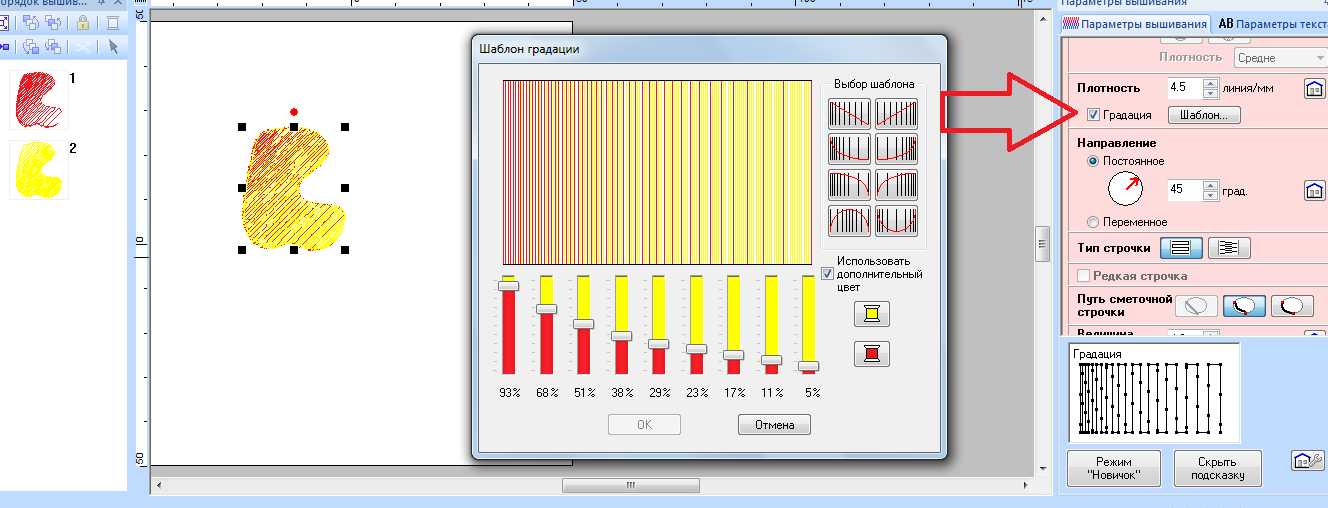Screen dimensions: 1328x508
Task: Click the first second-row overlapping squares order icon
Action: click(x=30, y=46)
